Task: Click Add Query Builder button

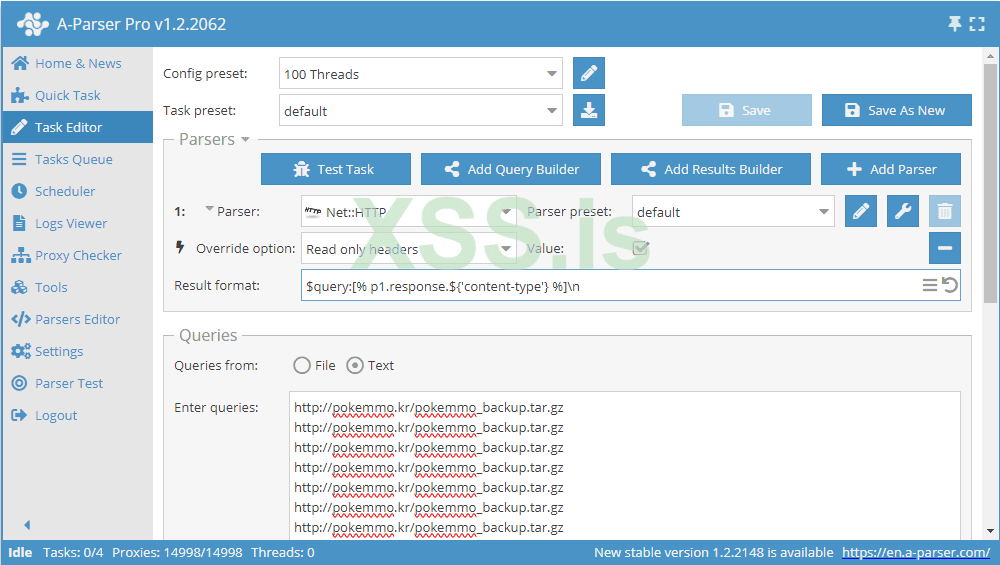Action: [511, 169]
